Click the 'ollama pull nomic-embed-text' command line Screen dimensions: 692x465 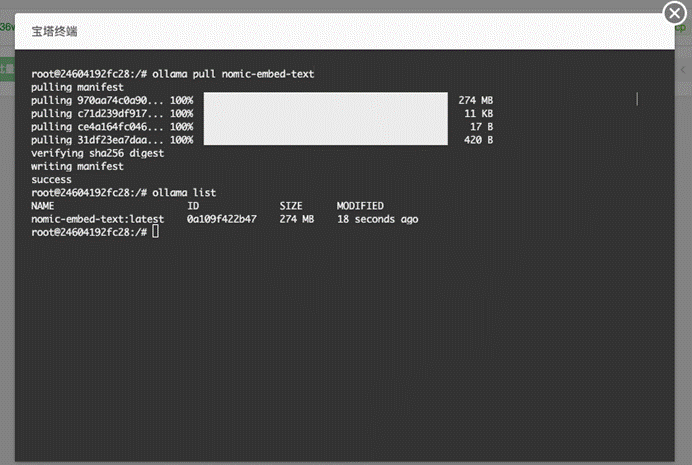click(173, 74)
